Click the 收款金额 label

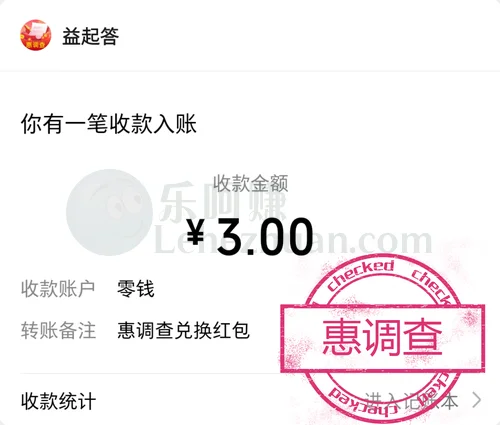click(x=251, y=183)
